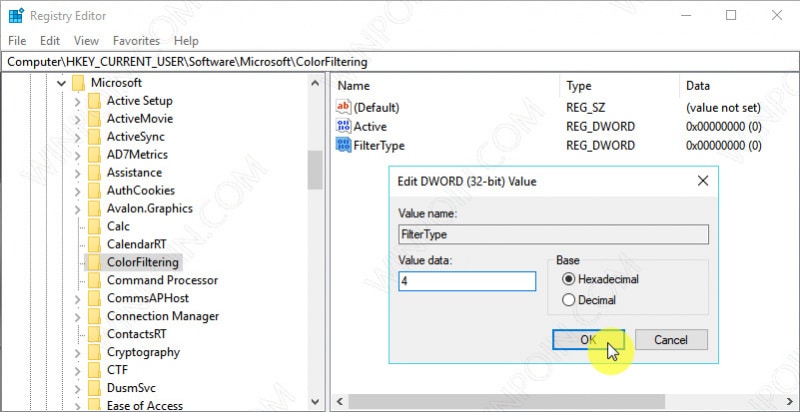Expand the CTF key
800x412 pixels.
tap(78, 370)
